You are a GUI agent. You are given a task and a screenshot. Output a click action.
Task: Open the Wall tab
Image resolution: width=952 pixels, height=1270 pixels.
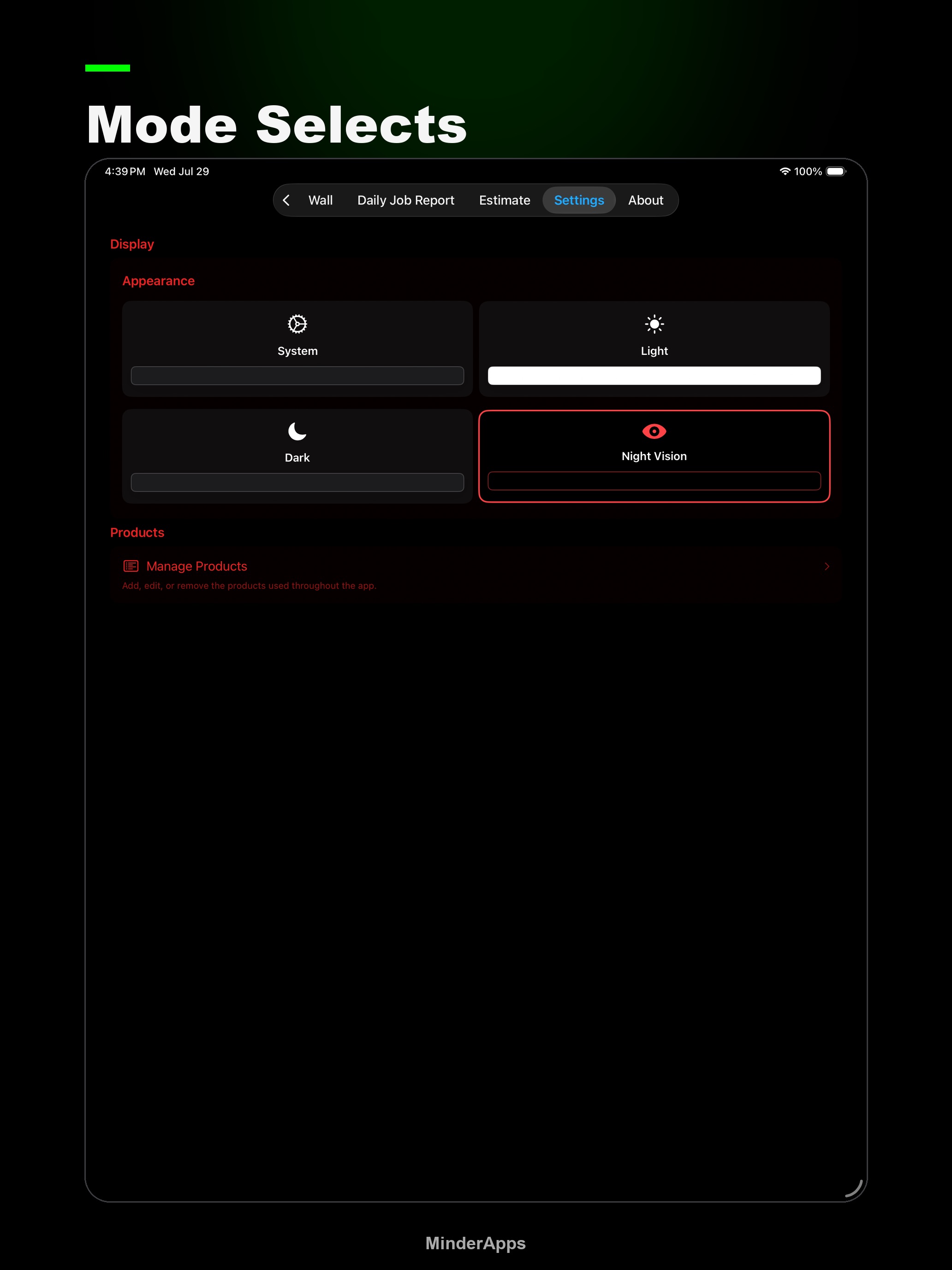[x=320, y=200]
